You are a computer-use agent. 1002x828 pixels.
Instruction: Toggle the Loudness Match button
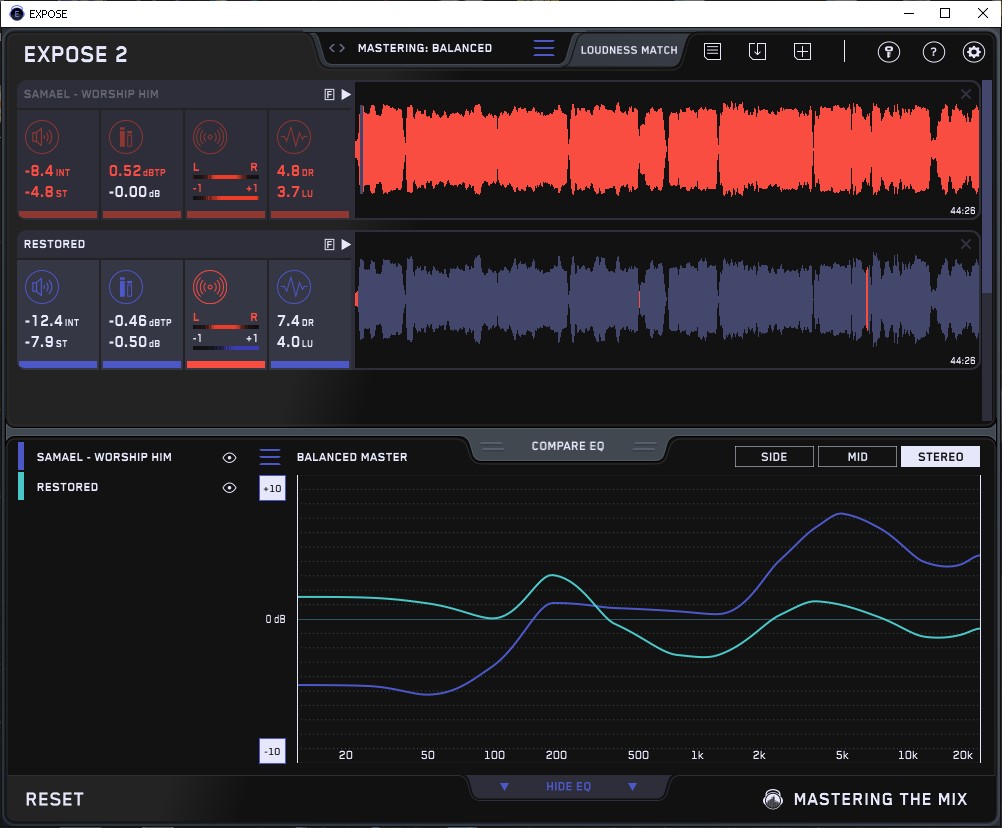(x=629, y=49)
